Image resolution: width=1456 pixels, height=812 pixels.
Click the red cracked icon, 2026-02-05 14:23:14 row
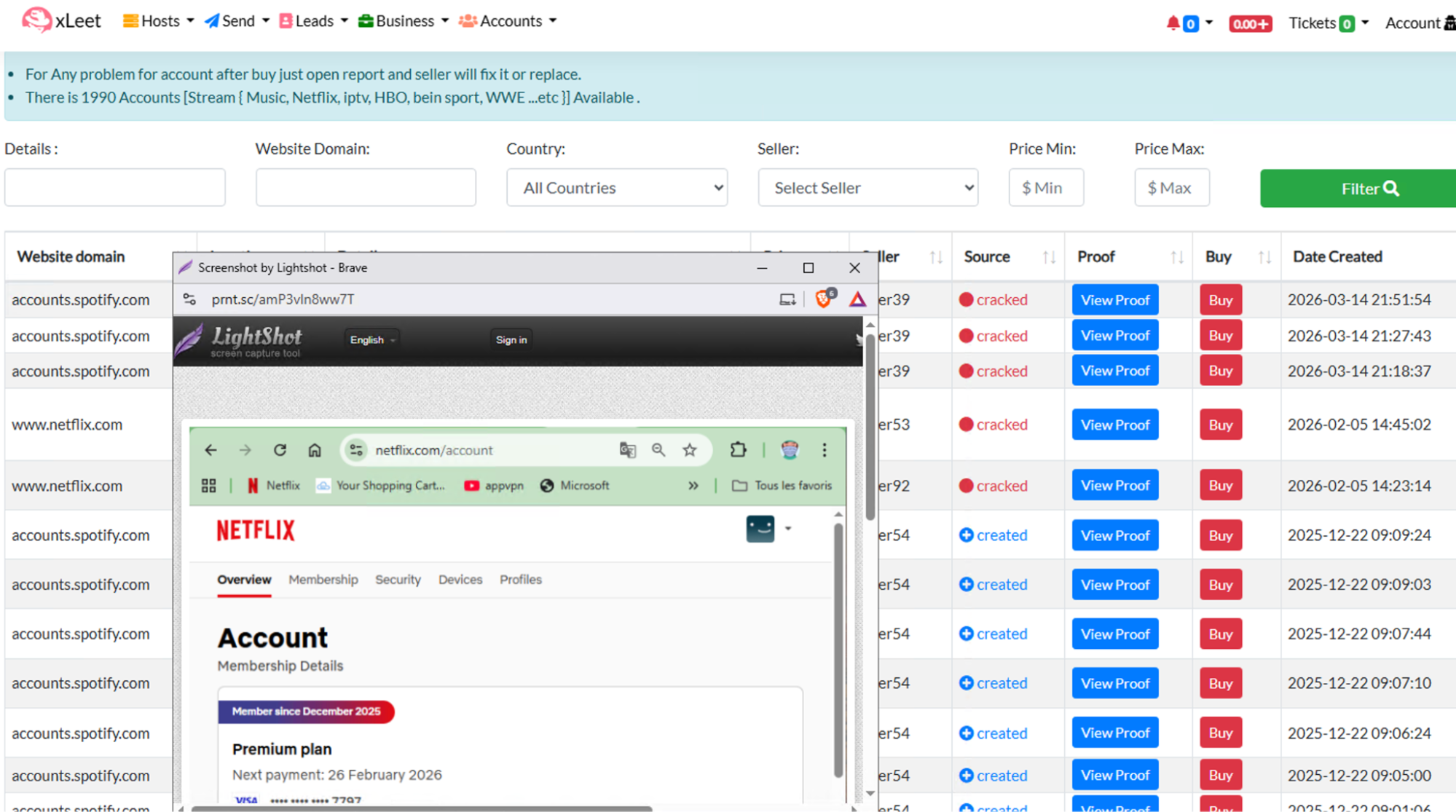[x=967, y=486]
